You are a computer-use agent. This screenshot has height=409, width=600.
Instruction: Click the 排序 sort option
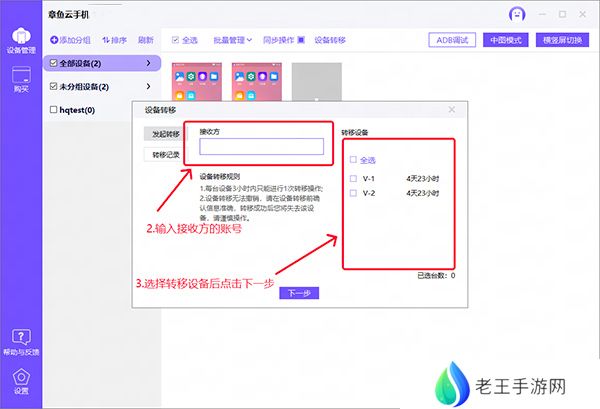click(114, 40)
